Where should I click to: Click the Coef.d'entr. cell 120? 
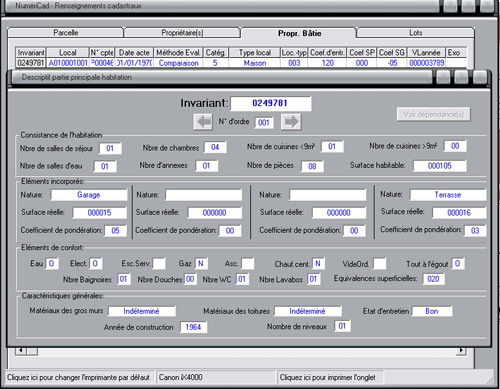[328, 63]
